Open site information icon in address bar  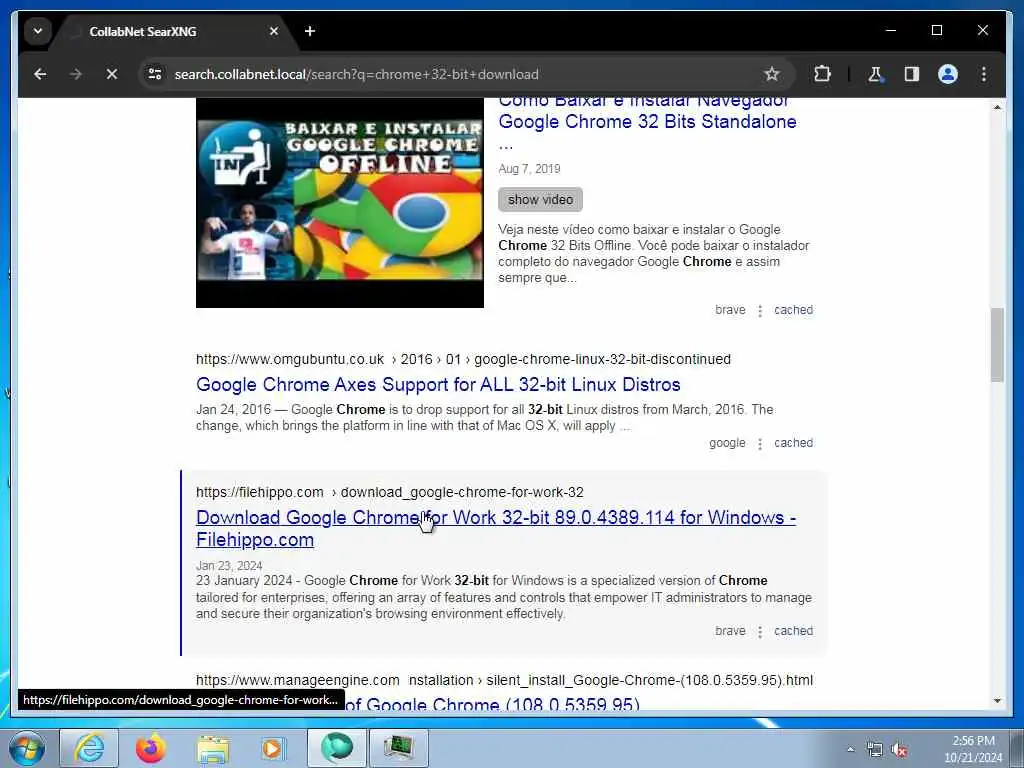155,74
